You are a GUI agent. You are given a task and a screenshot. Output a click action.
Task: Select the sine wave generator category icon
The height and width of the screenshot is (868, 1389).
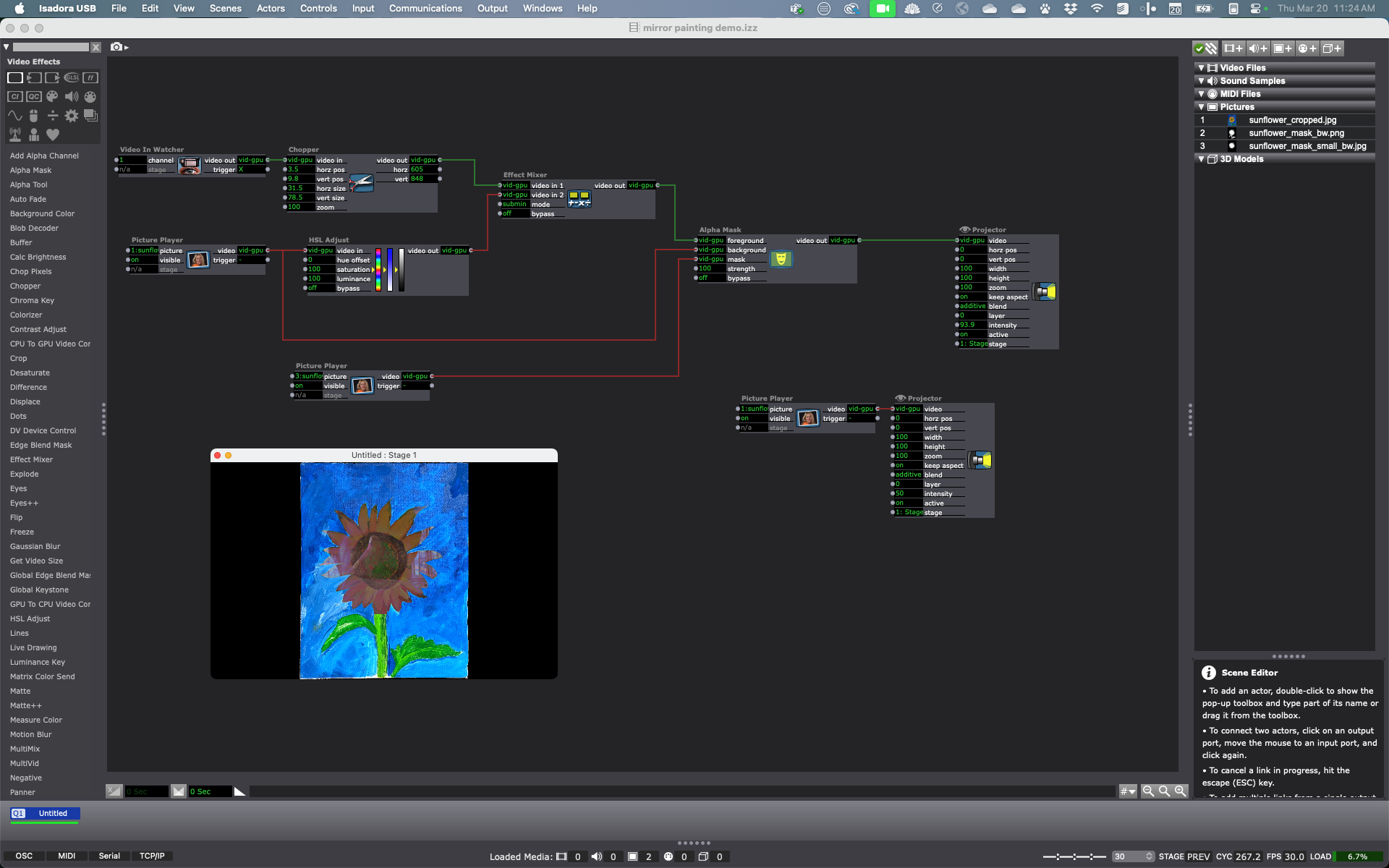click(x=15, y=116)
